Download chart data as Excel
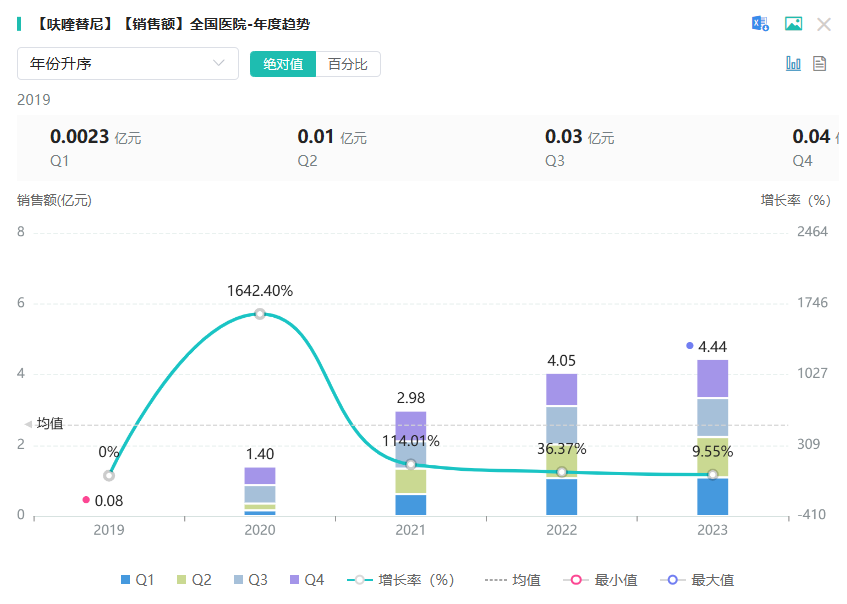The image size is (847, 604). [761, 24]
